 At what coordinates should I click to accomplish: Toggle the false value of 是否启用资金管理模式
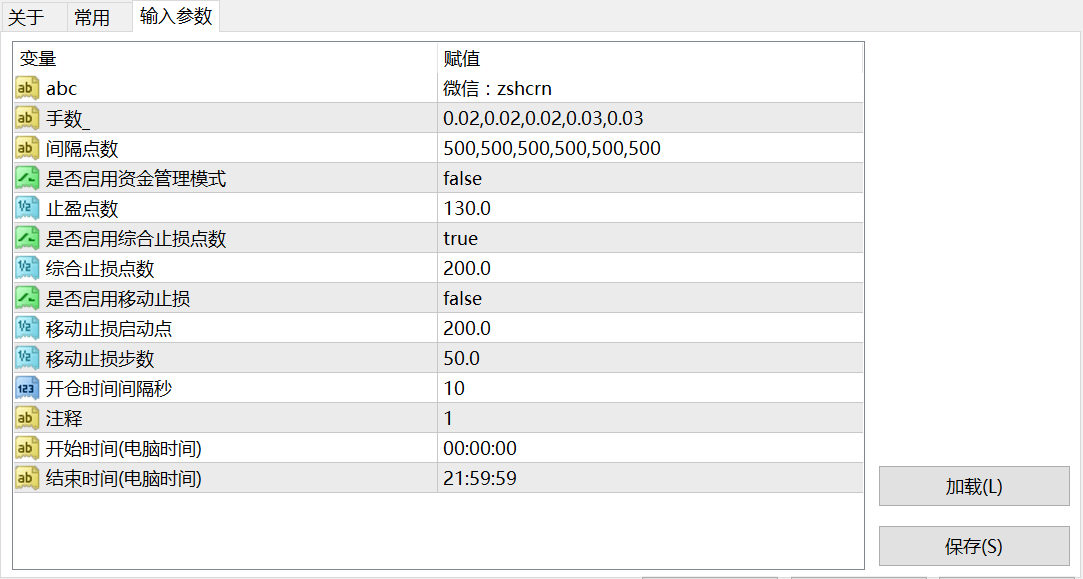(650, 178)
